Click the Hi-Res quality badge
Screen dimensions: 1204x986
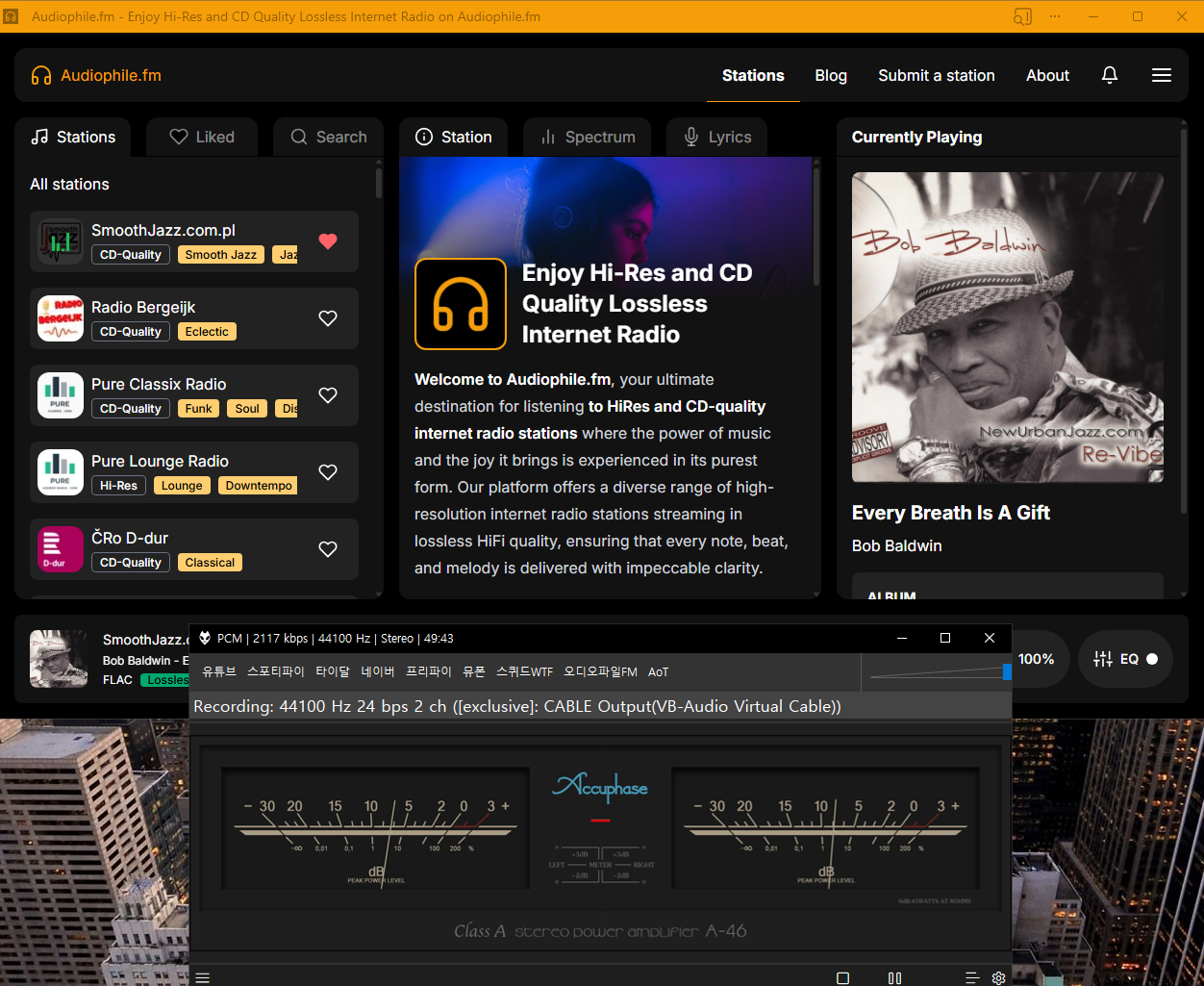click(x=119, y=486)
